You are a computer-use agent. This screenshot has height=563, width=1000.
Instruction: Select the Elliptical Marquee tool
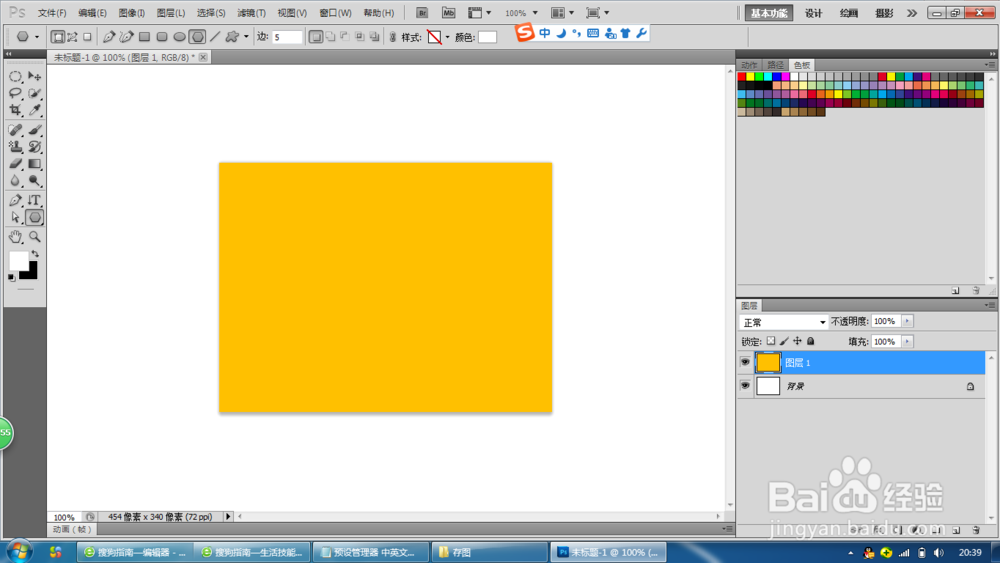15,77
